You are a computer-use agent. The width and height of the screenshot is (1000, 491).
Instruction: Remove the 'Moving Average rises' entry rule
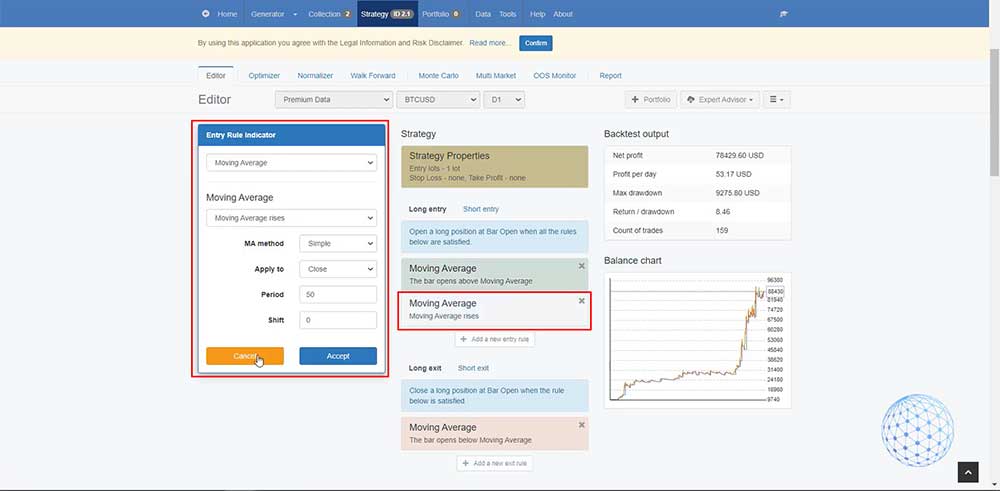click(x=581, y=301)
